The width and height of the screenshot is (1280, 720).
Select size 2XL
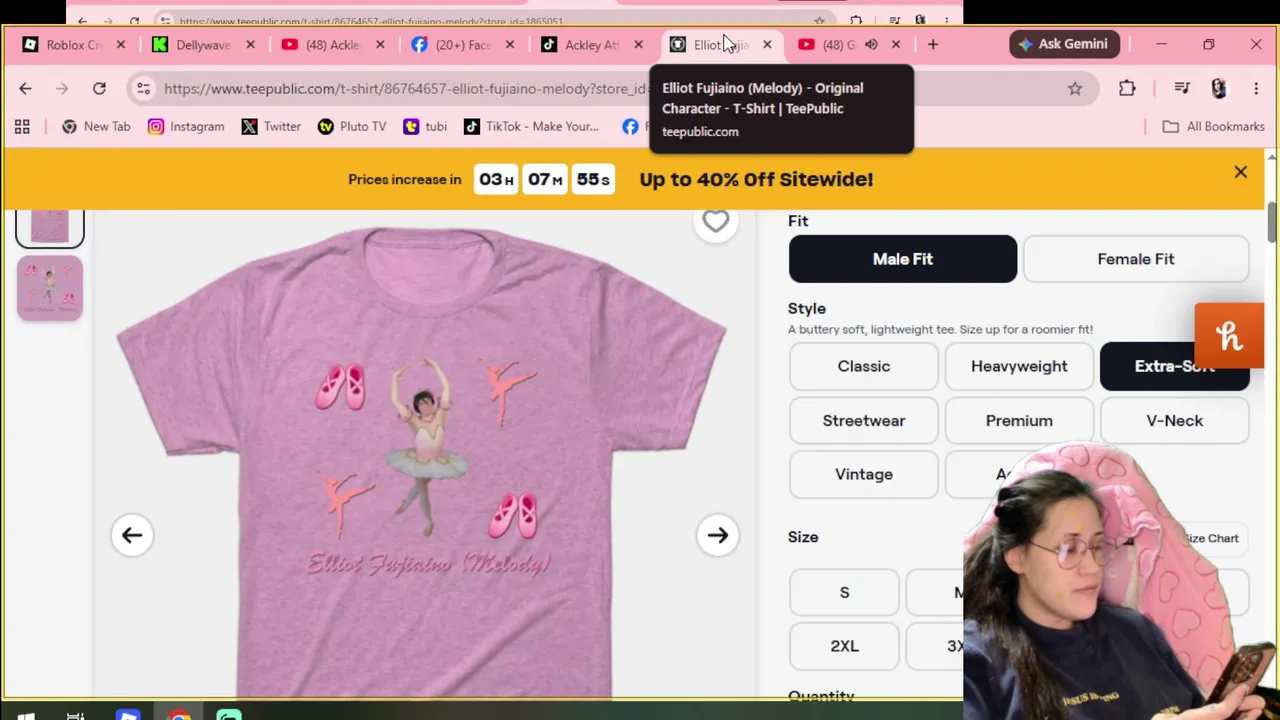pyautogui.click(x=844, y=646)
